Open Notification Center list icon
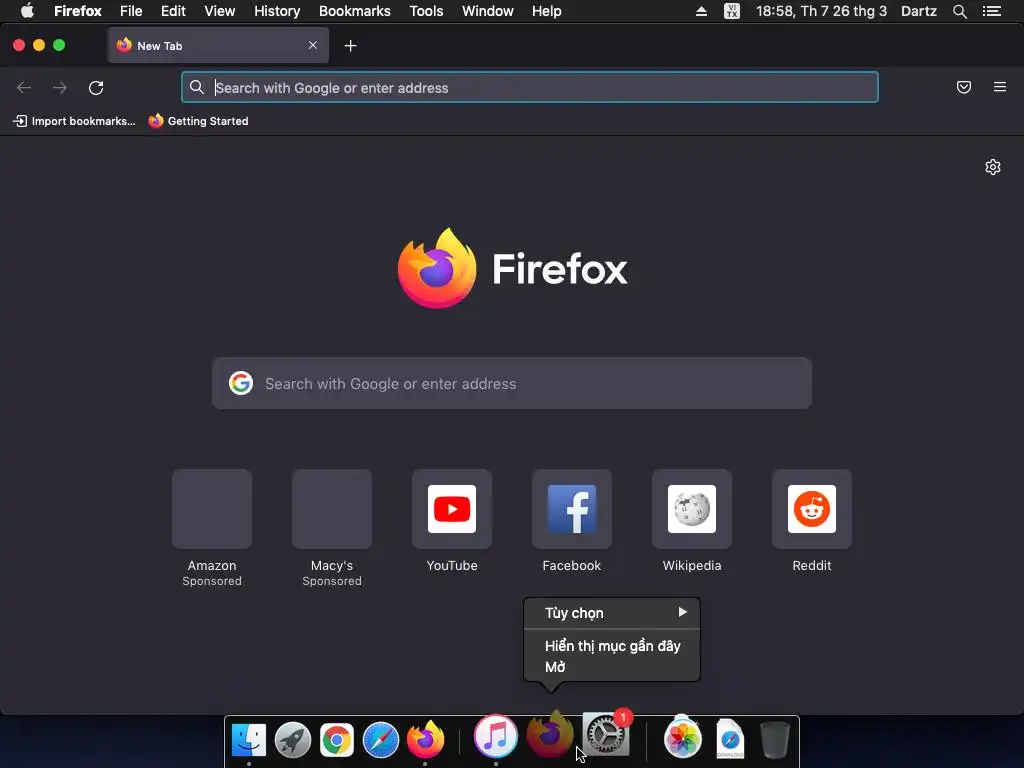The image size is (1024, 768). (992, 11)
